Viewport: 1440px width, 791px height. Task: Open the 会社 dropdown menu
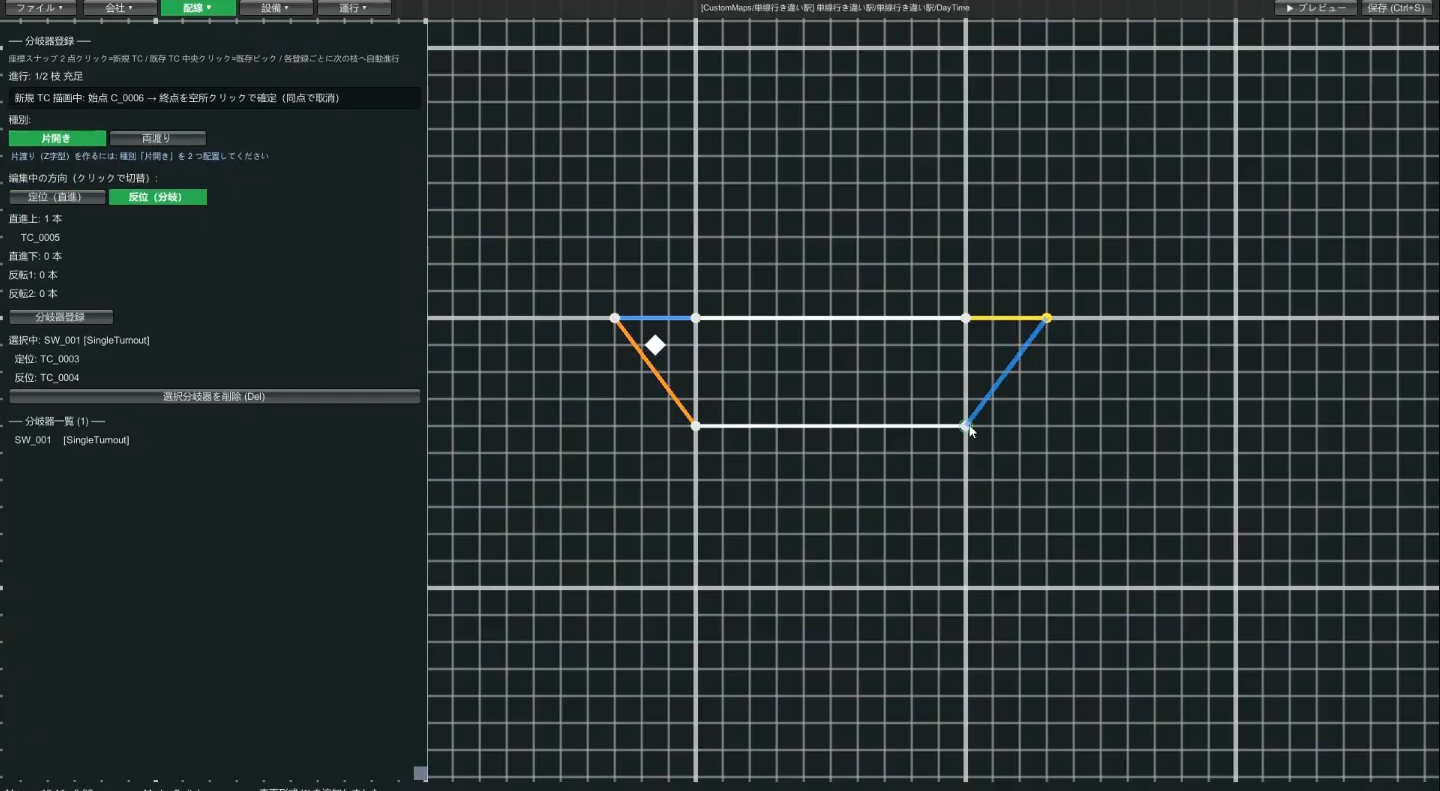[x=118, y=8]
